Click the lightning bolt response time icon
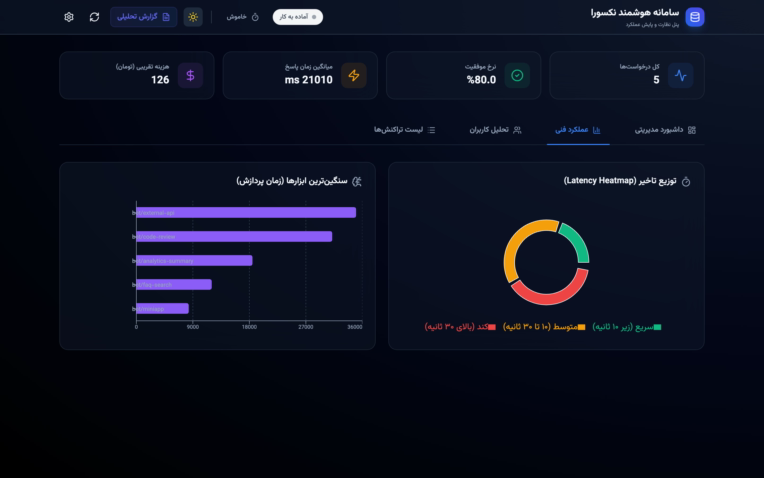The height and width of the screenshot is (478, 764). pos(354,76)
